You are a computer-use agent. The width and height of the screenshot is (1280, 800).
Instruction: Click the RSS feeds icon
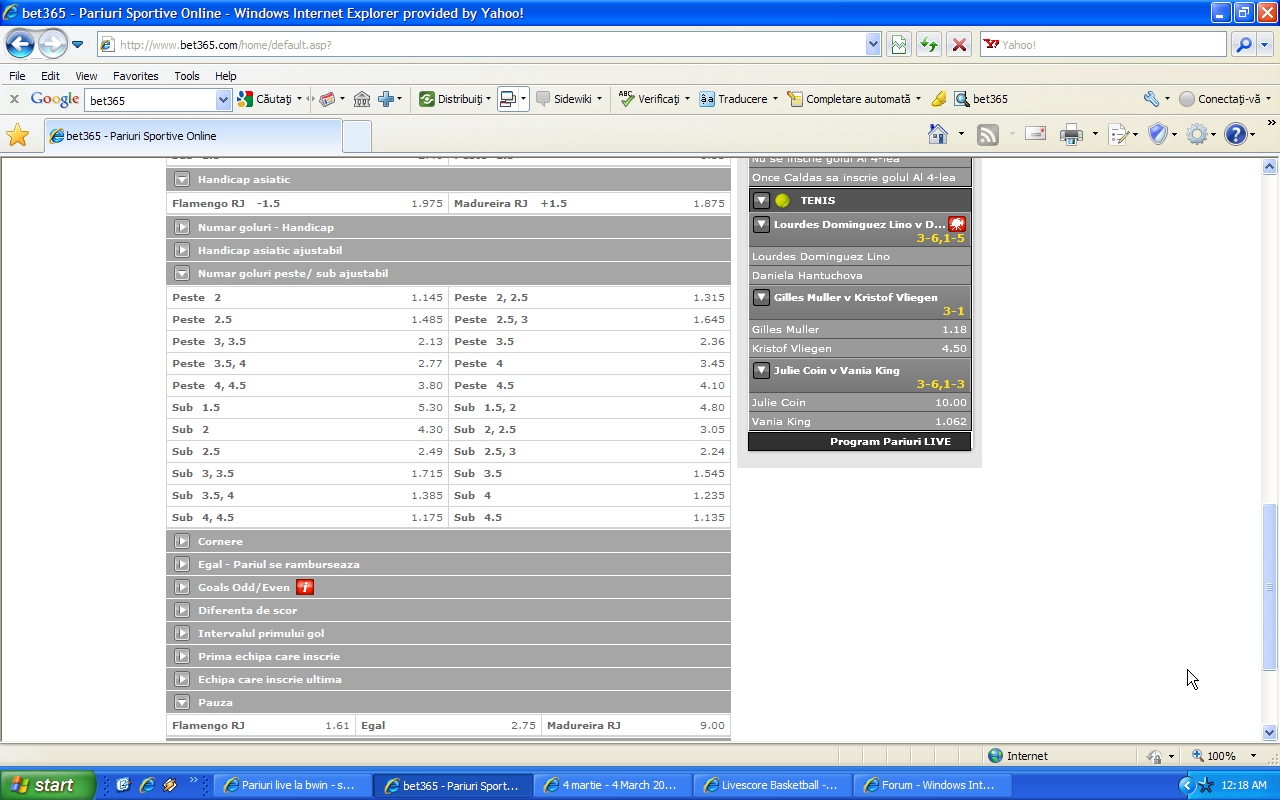tap(988, 134)
